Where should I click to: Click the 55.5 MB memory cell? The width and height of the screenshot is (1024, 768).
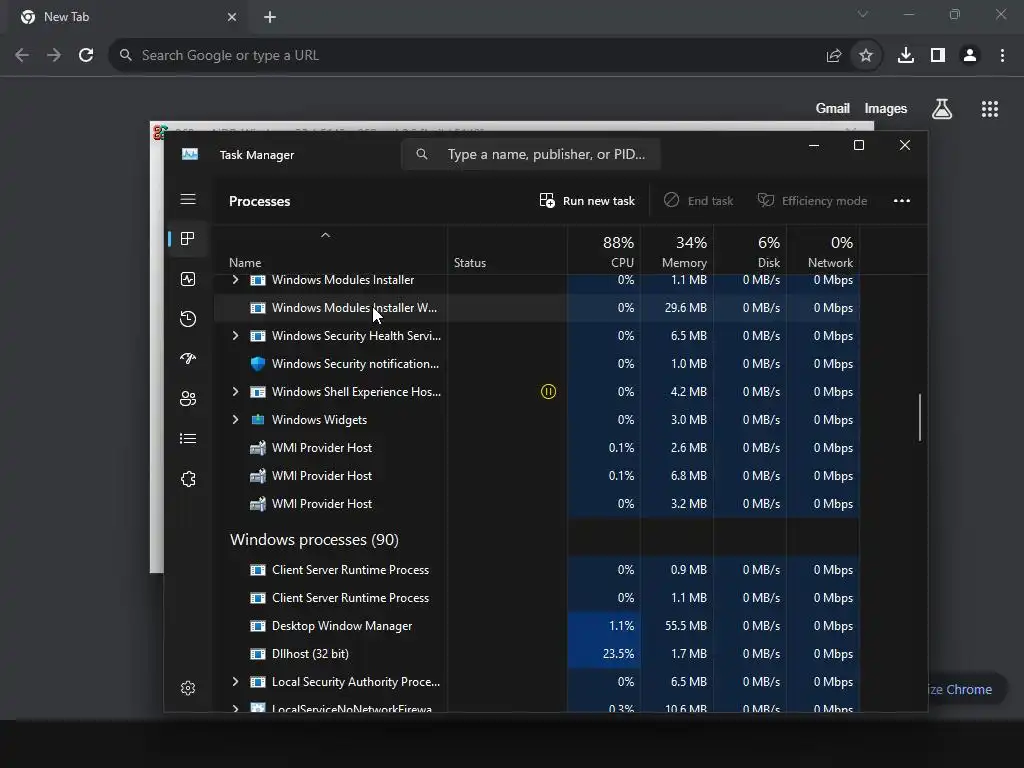(x=677, y=626)
